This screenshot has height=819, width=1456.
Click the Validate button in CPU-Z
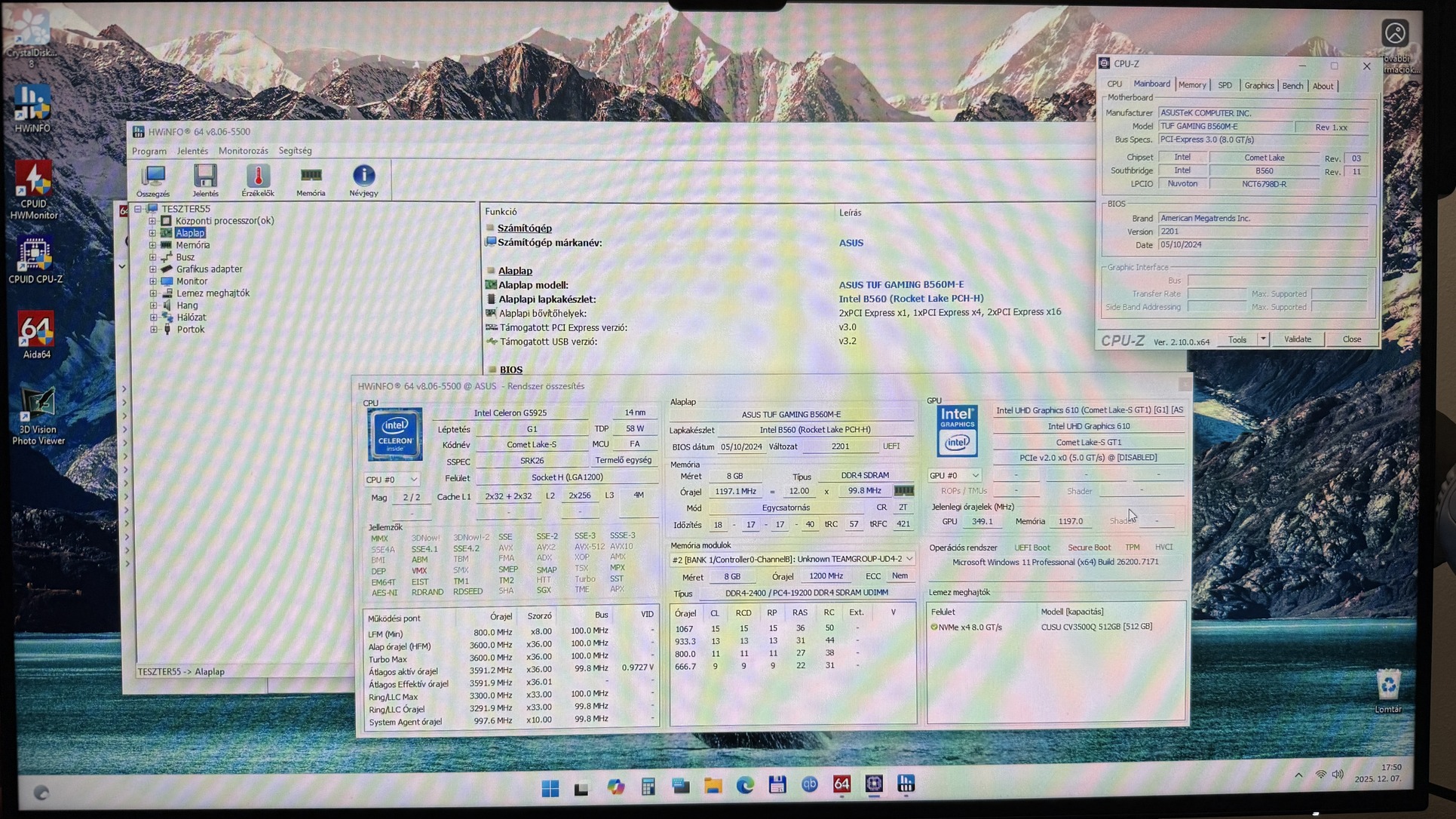1297,339
